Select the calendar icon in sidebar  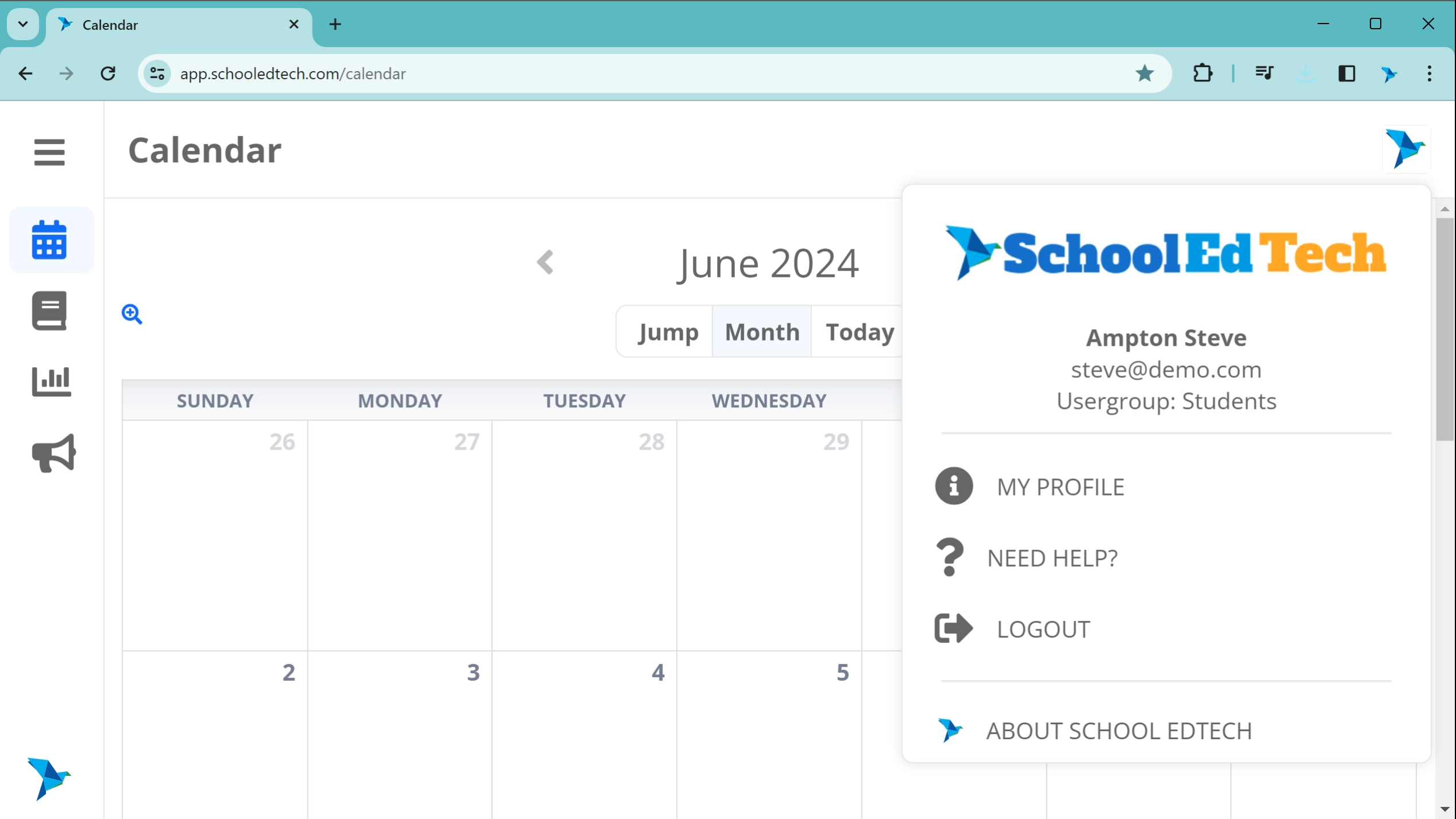tap(49, 240)
